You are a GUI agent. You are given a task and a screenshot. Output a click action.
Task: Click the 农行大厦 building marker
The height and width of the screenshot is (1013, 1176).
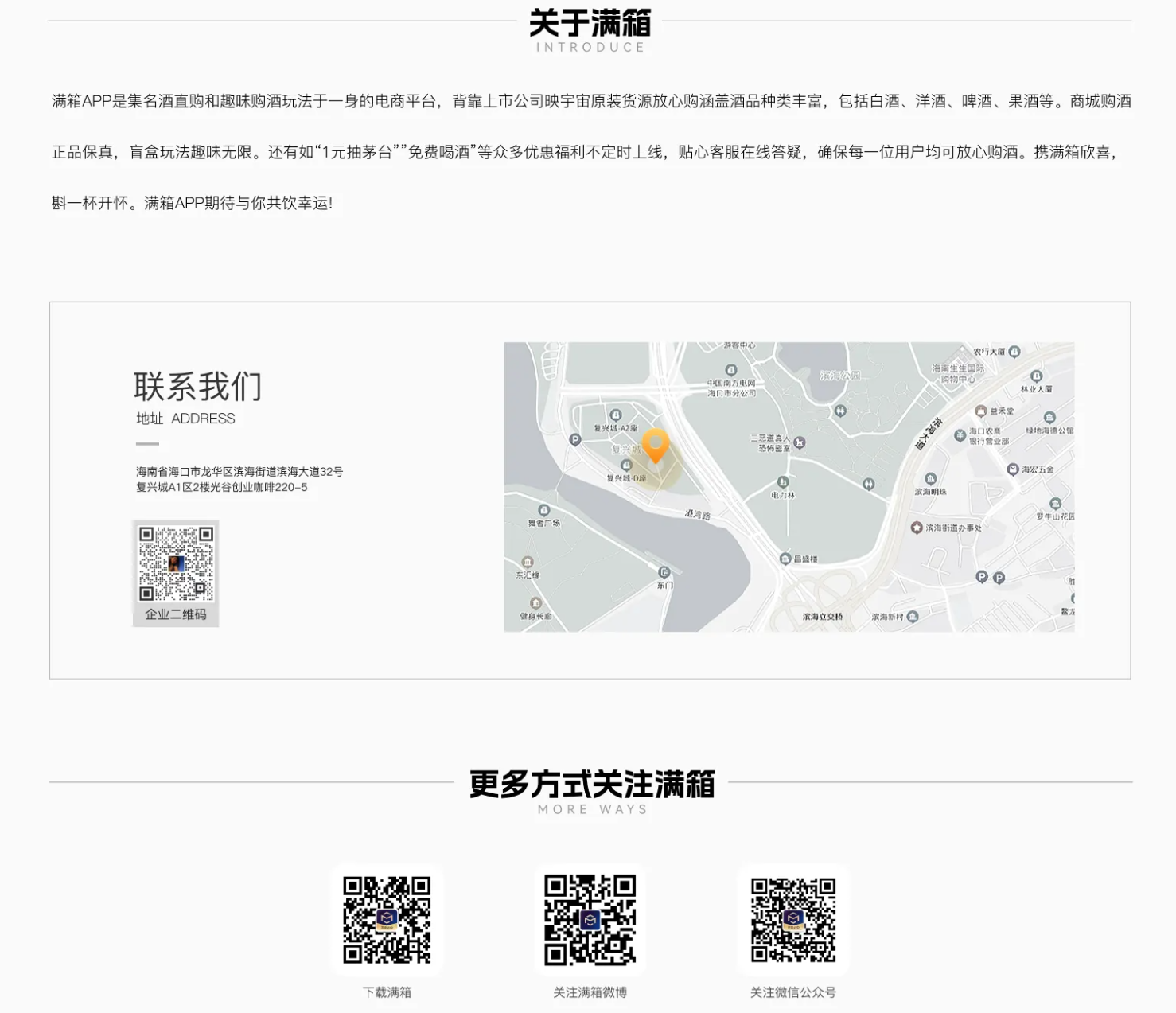(1014, 351)
